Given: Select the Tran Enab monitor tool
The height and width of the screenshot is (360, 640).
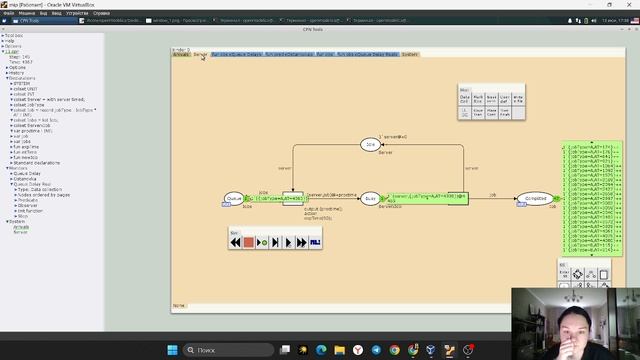Looking at the screenshot, I should pyautogui.click(x=504, y=113).
